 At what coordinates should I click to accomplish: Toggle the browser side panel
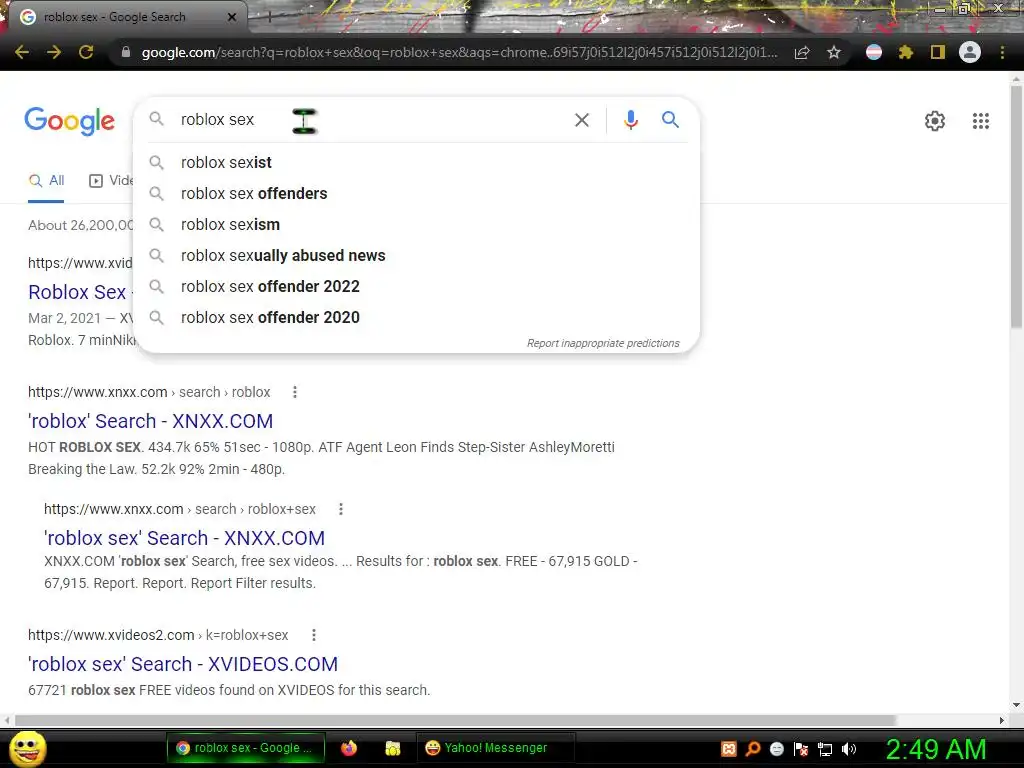click(937, 52)
